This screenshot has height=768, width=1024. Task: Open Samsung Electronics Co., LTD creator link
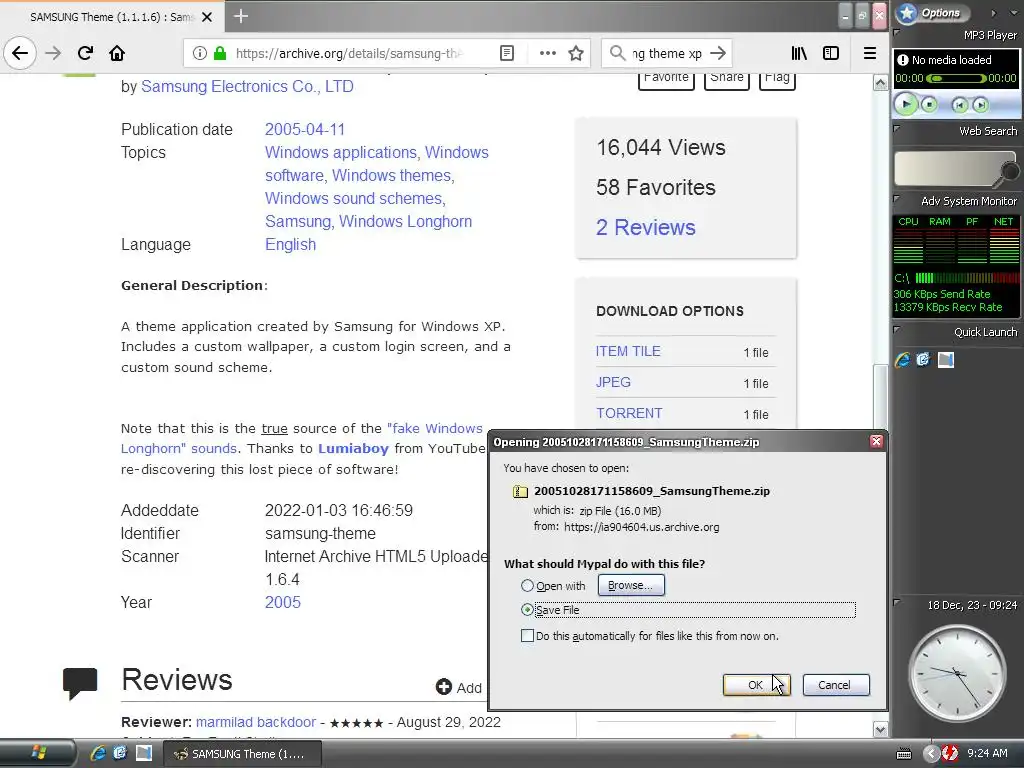tap(247, 86)
